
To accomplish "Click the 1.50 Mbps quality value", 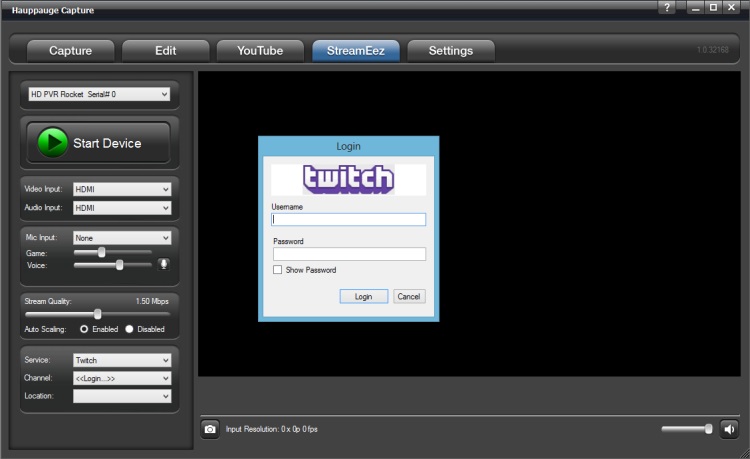I will click(152, 301).
